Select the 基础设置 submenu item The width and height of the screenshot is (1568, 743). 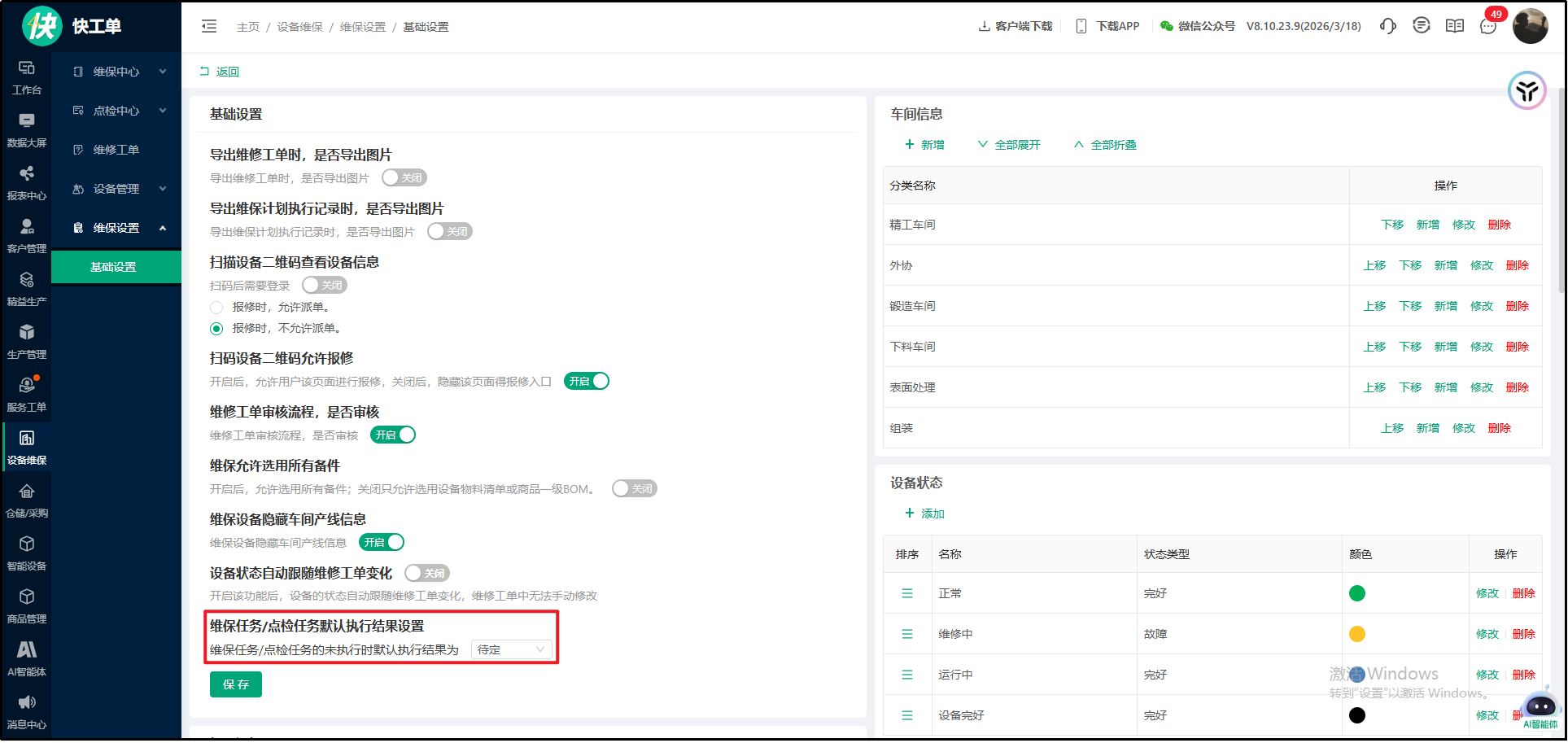[x=113, y=267]
